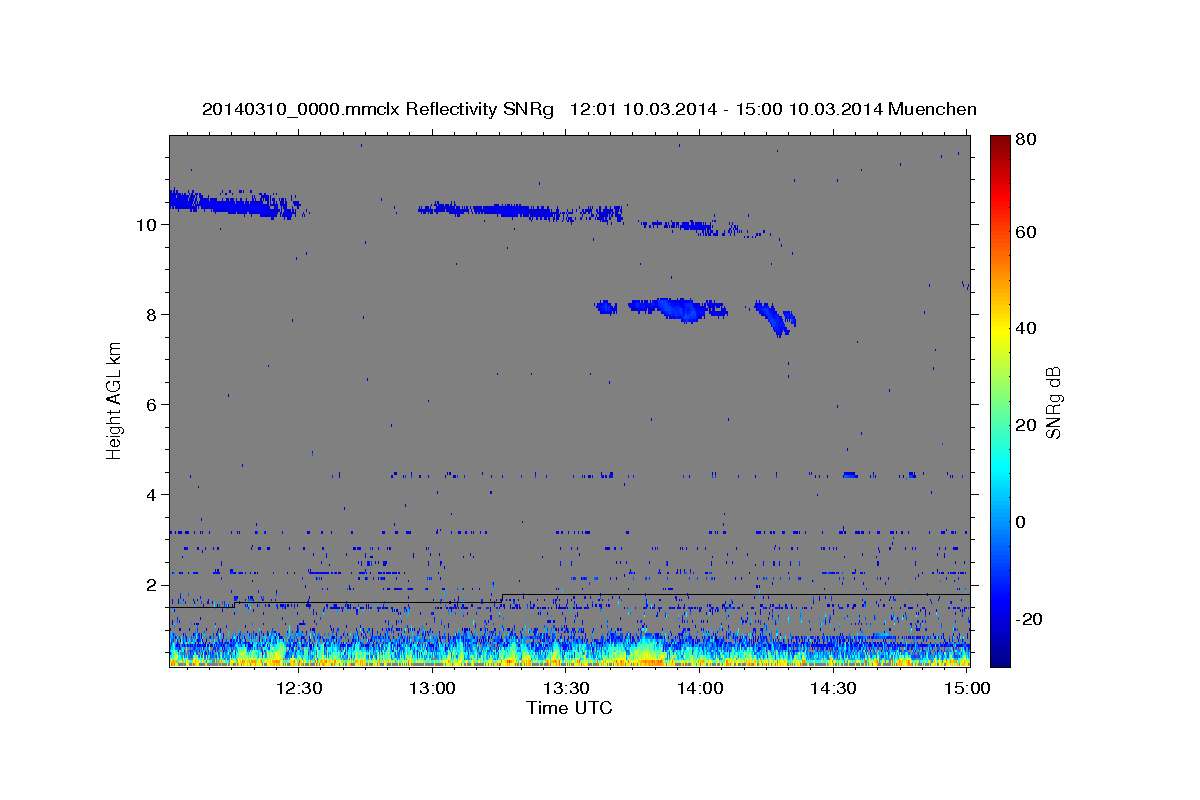Screen dimensions: 1200x800
Task: Click the yellow band of the colorbar
Action: tap(1000, 328)
